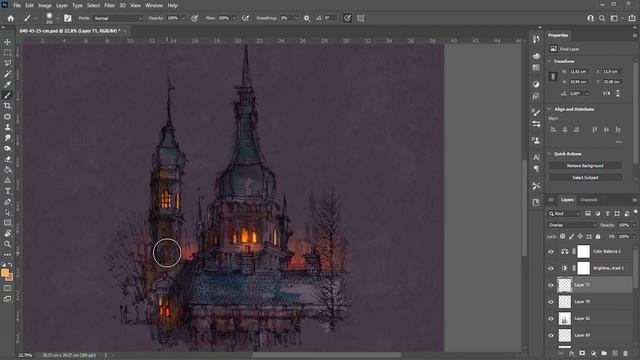The width and height of the screenshot is (640, 360).
Task: Select the Paint Bucket tool
Action: pyautogui.click(x=7, y=170)
